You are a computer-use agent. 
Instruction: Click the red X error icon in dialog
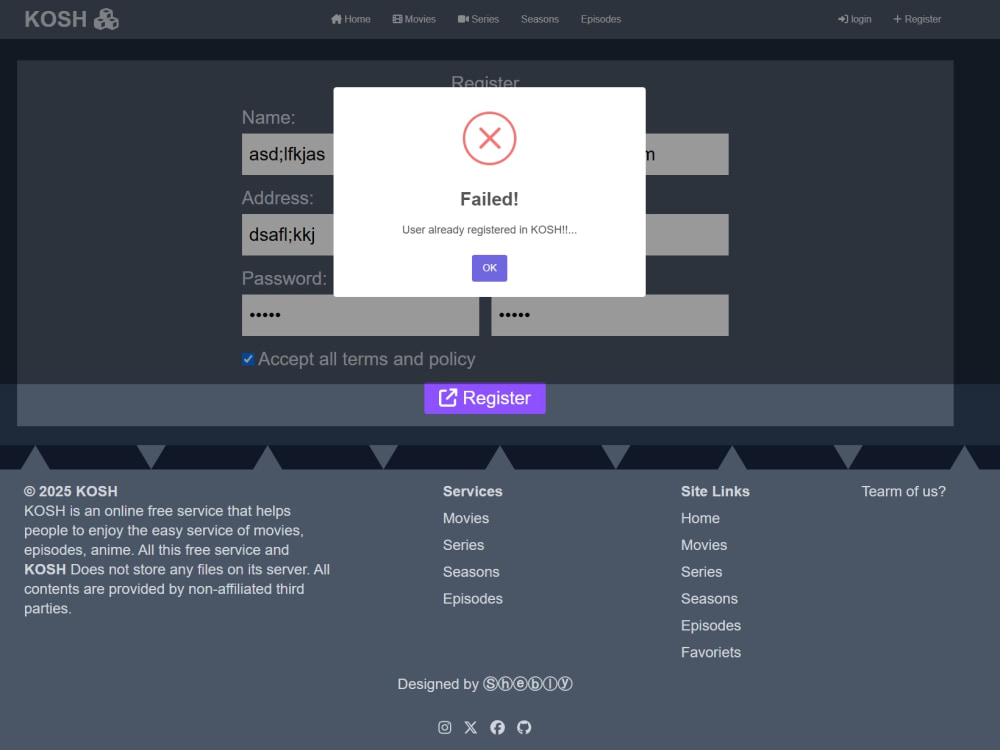click(489, 138)
